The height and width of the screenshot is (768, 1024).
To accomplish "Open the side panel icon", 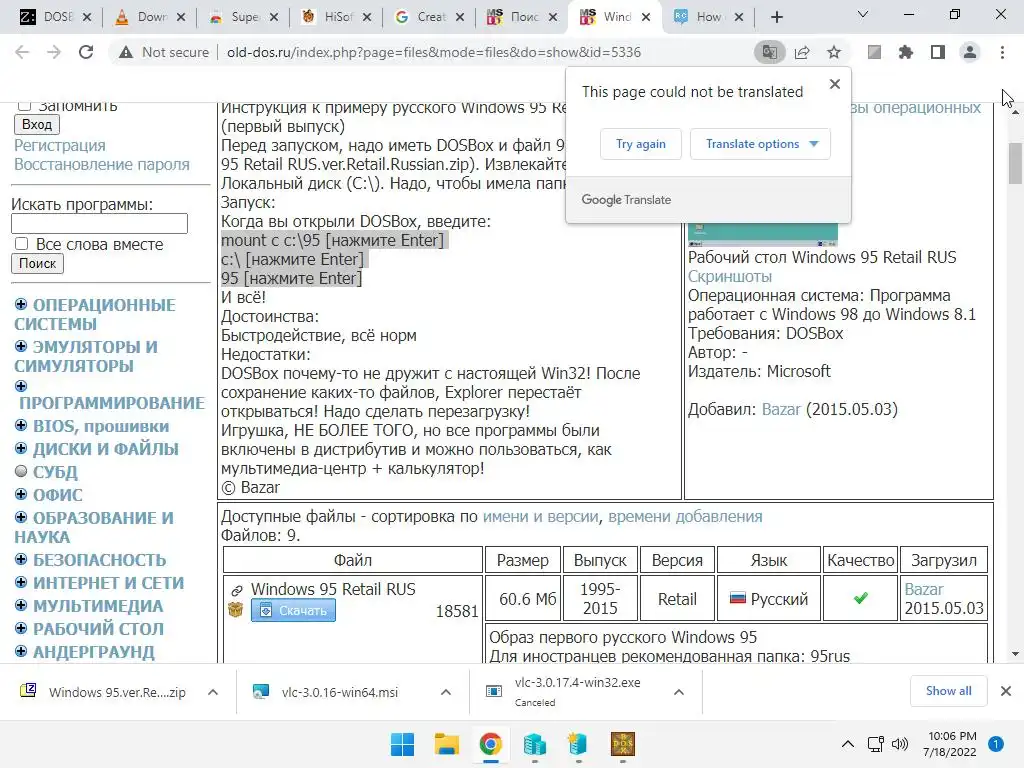I will point(938,52).
